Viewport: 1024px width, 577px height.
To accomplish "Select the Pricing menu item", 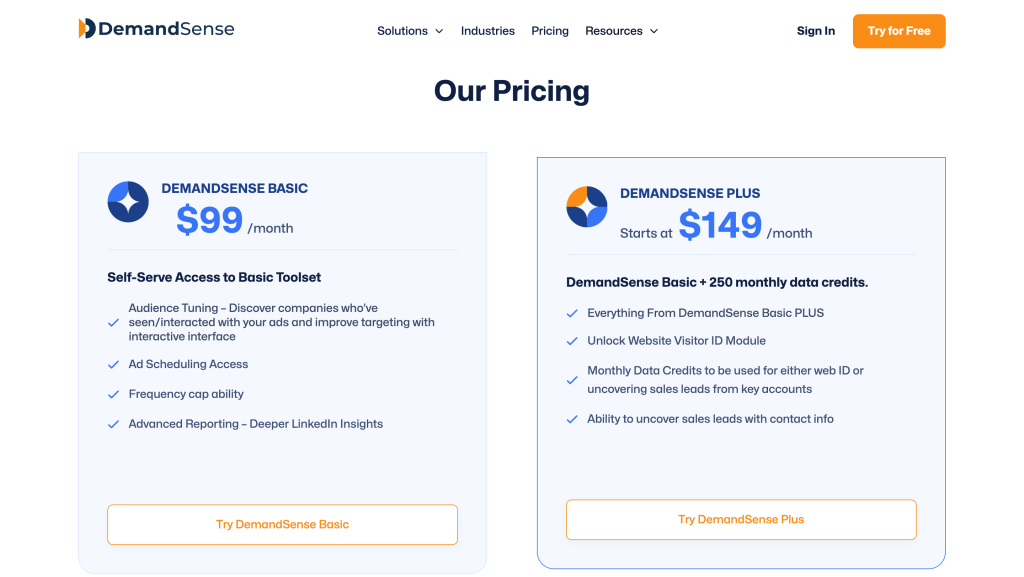I will (549, 31).
